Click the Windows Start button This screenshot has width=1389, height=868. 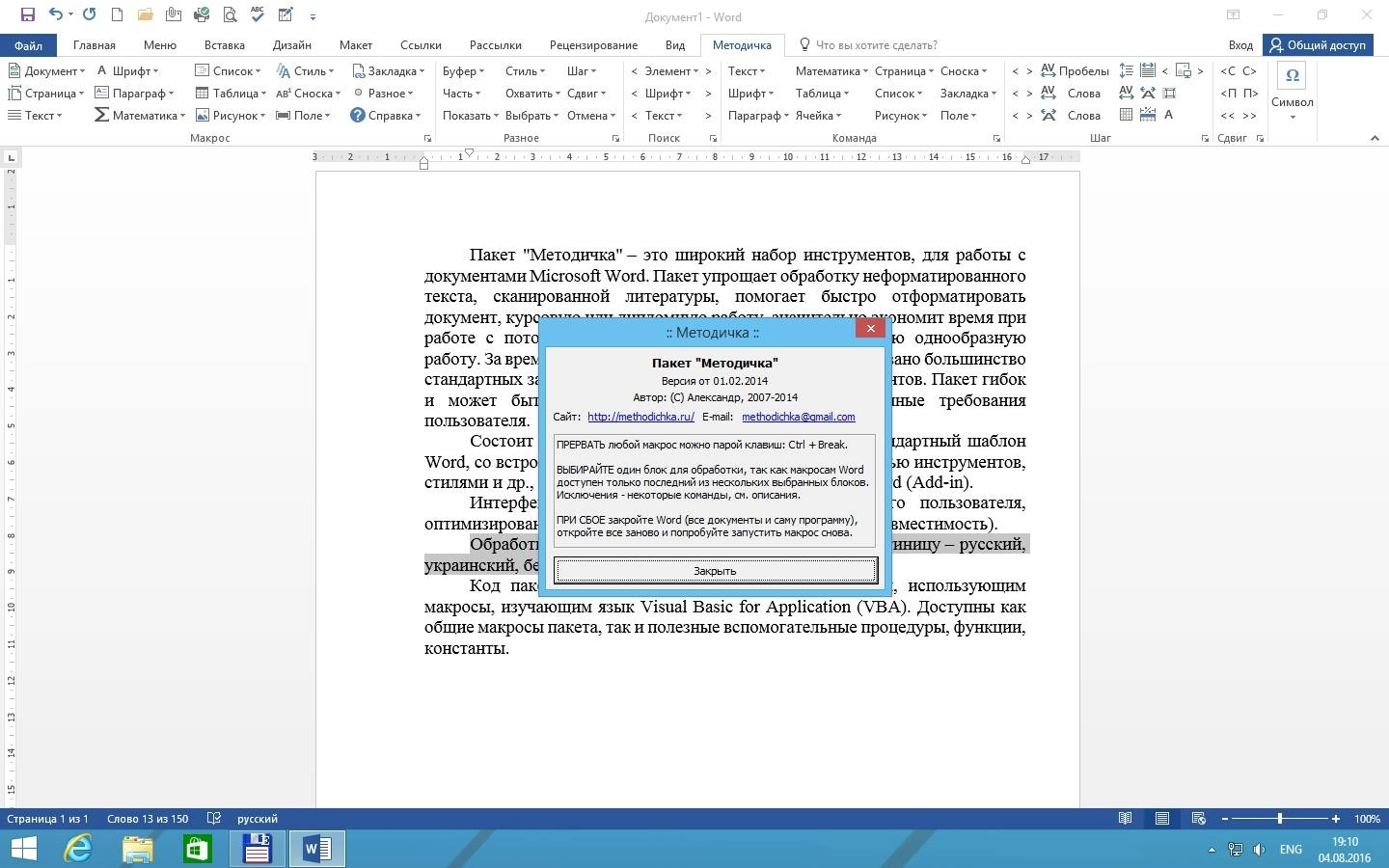pyautogui.click(x=22, y=849)
